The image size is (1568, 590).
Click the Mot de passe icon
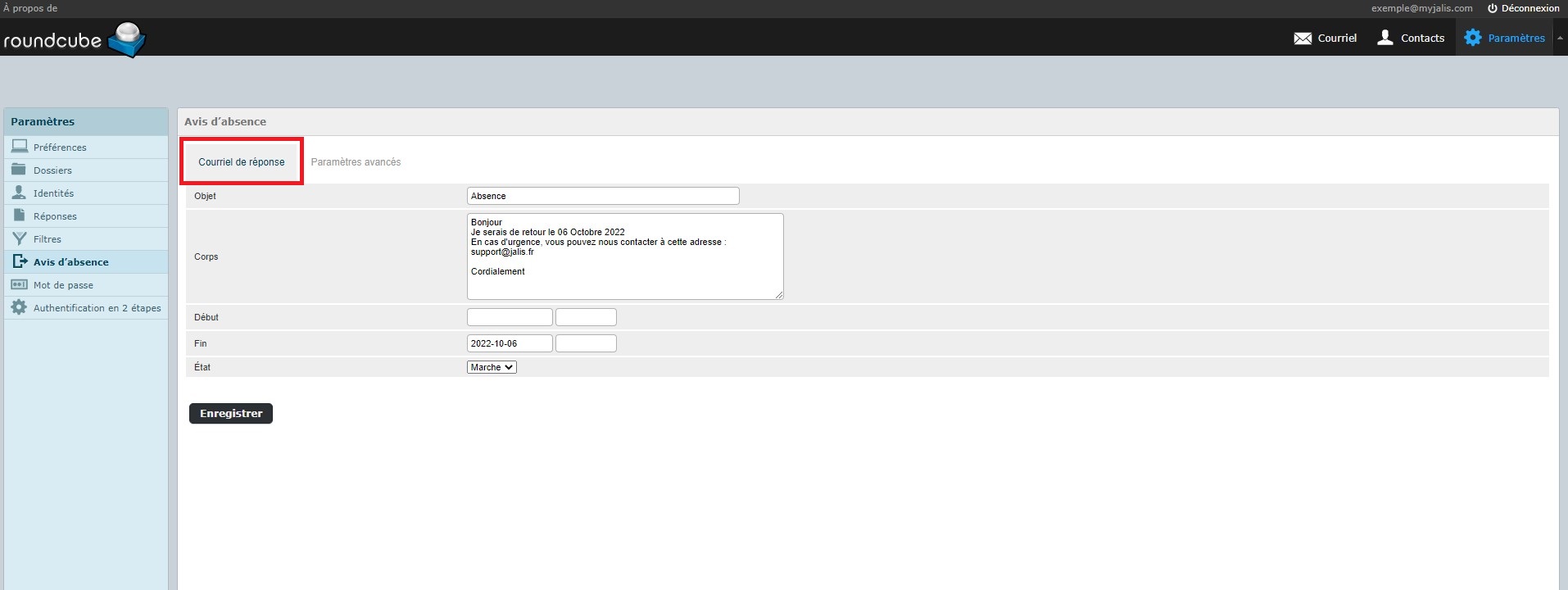pyautogui.click(x=20, y=284)
